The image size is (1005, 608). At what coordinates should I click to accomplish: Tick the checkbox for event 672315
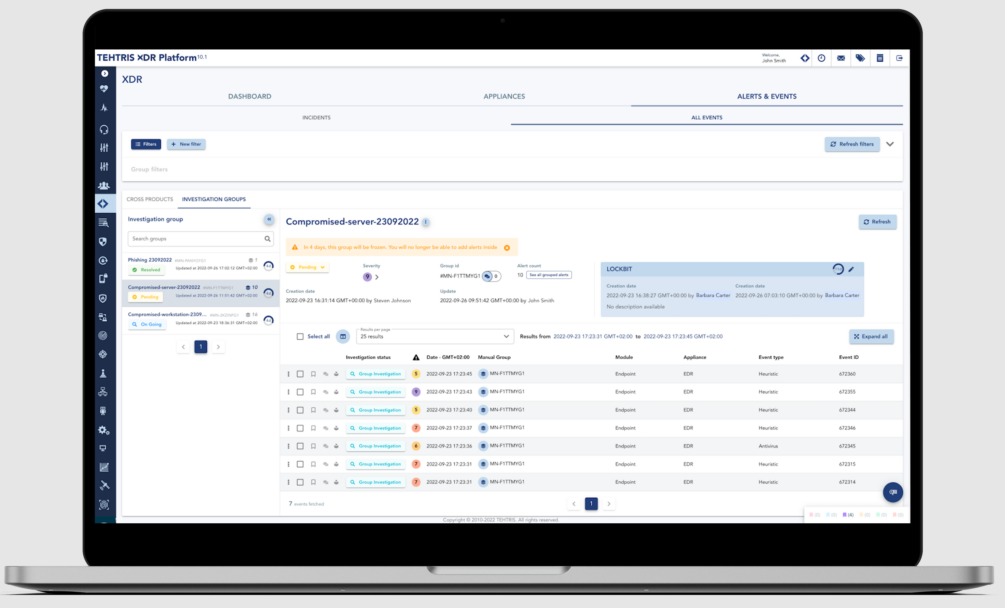[300, 464]
